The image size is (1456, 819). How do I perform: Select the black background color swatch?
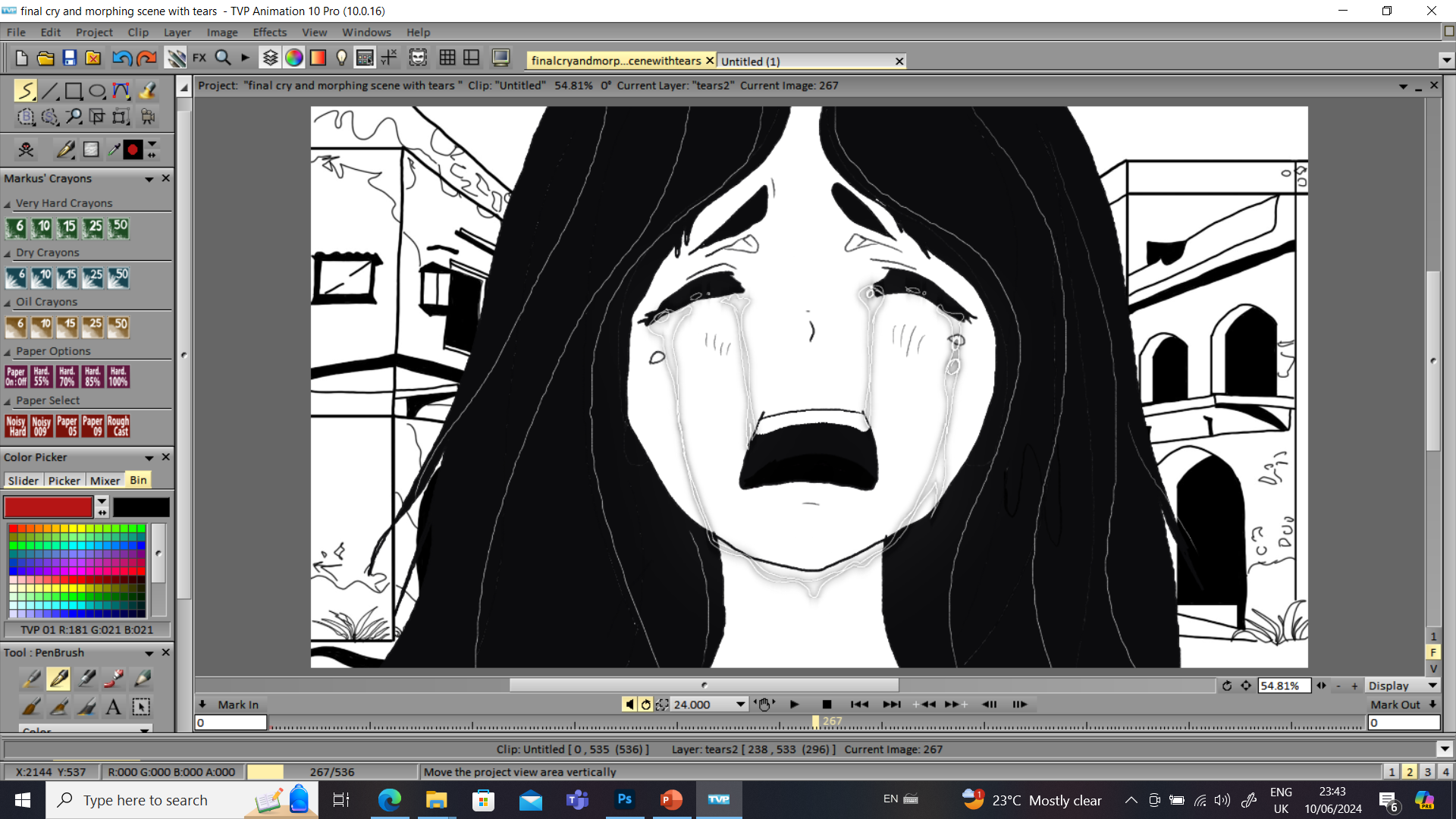coord(142,507)
